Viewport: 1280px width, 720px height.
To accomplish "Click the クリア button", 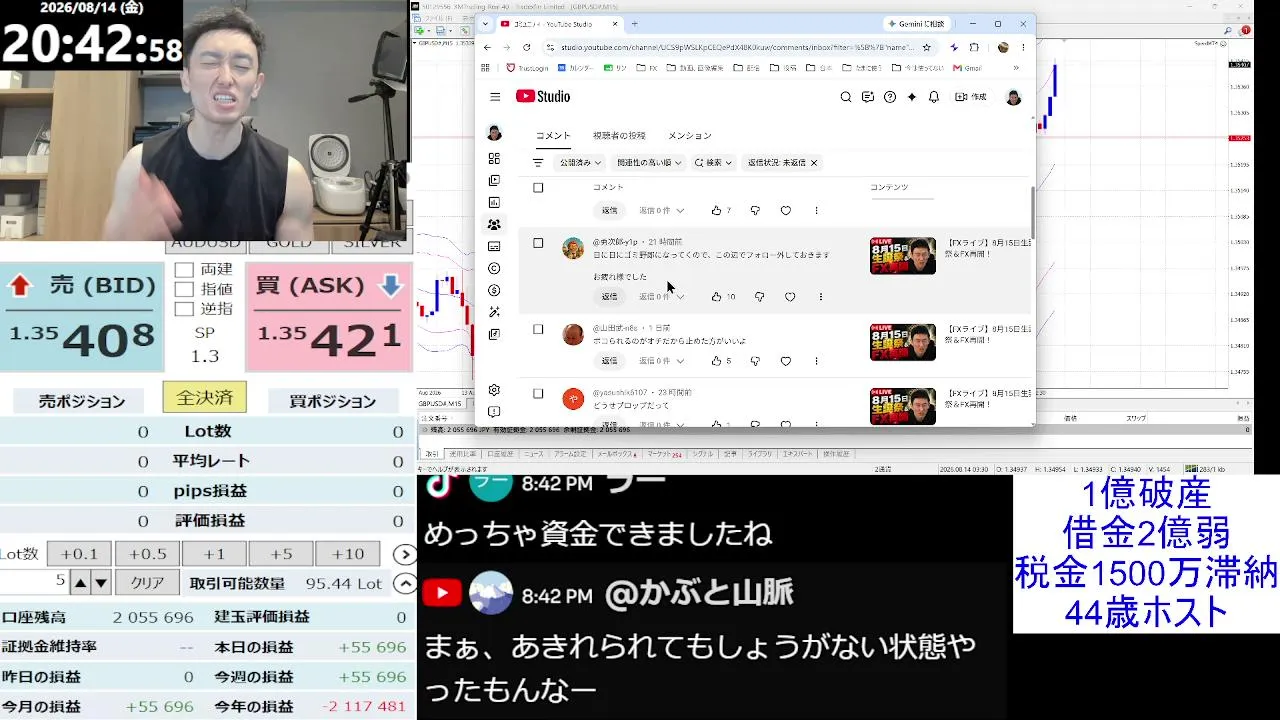I will coord(147,583).
